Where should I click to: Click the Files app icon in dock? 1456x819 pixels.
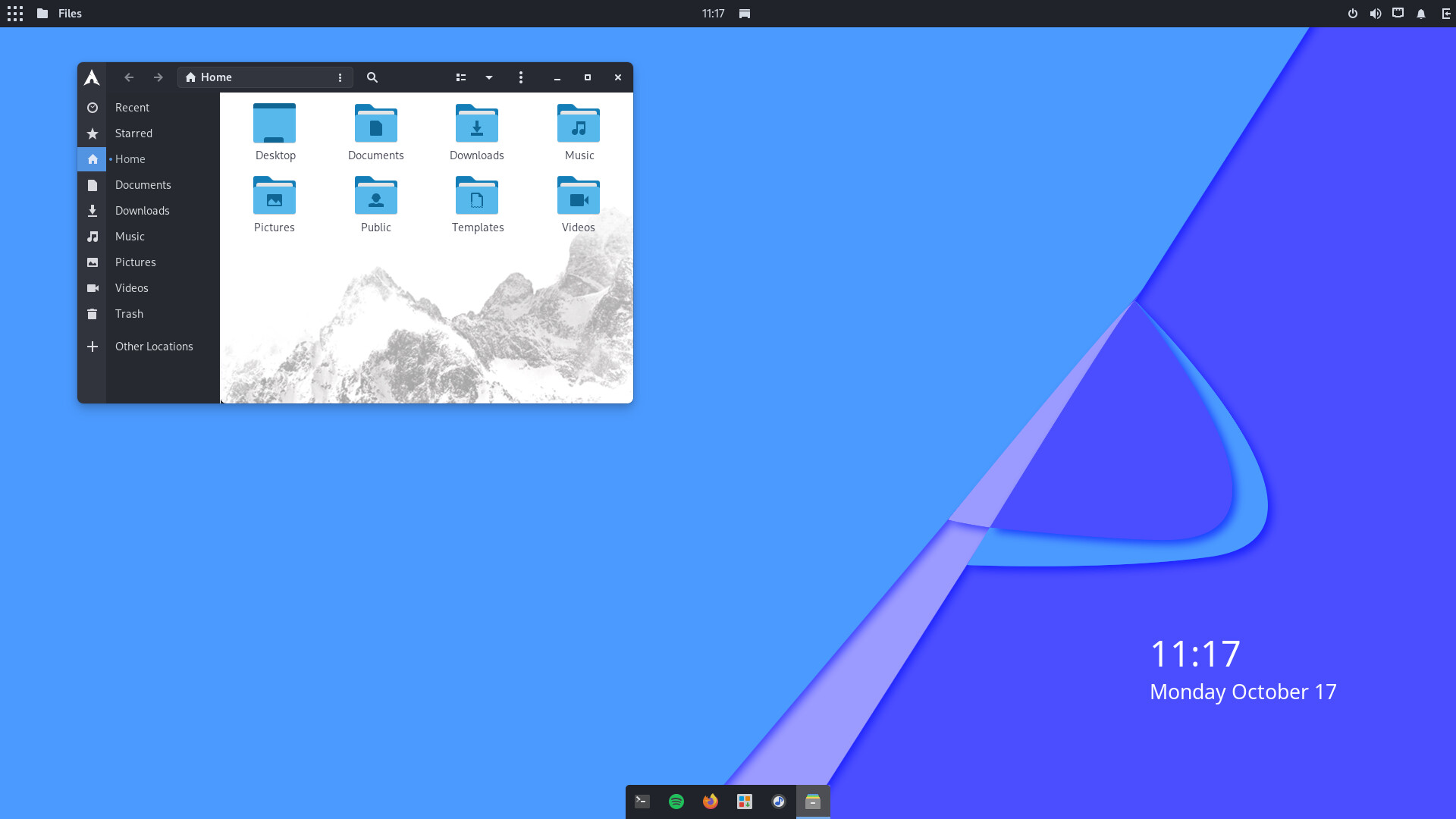point(813,802)
